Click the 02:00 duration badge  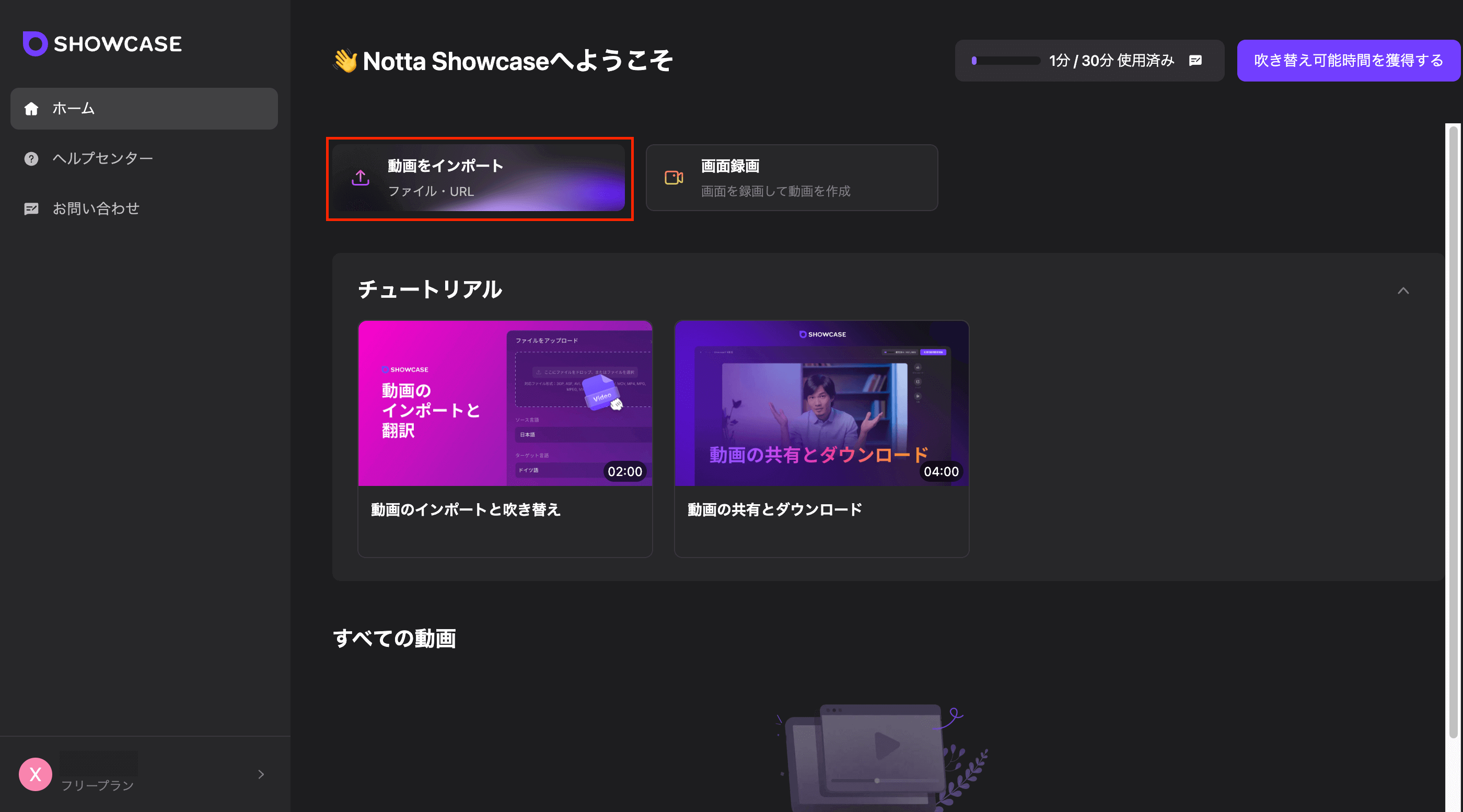[x=625, y=471]
